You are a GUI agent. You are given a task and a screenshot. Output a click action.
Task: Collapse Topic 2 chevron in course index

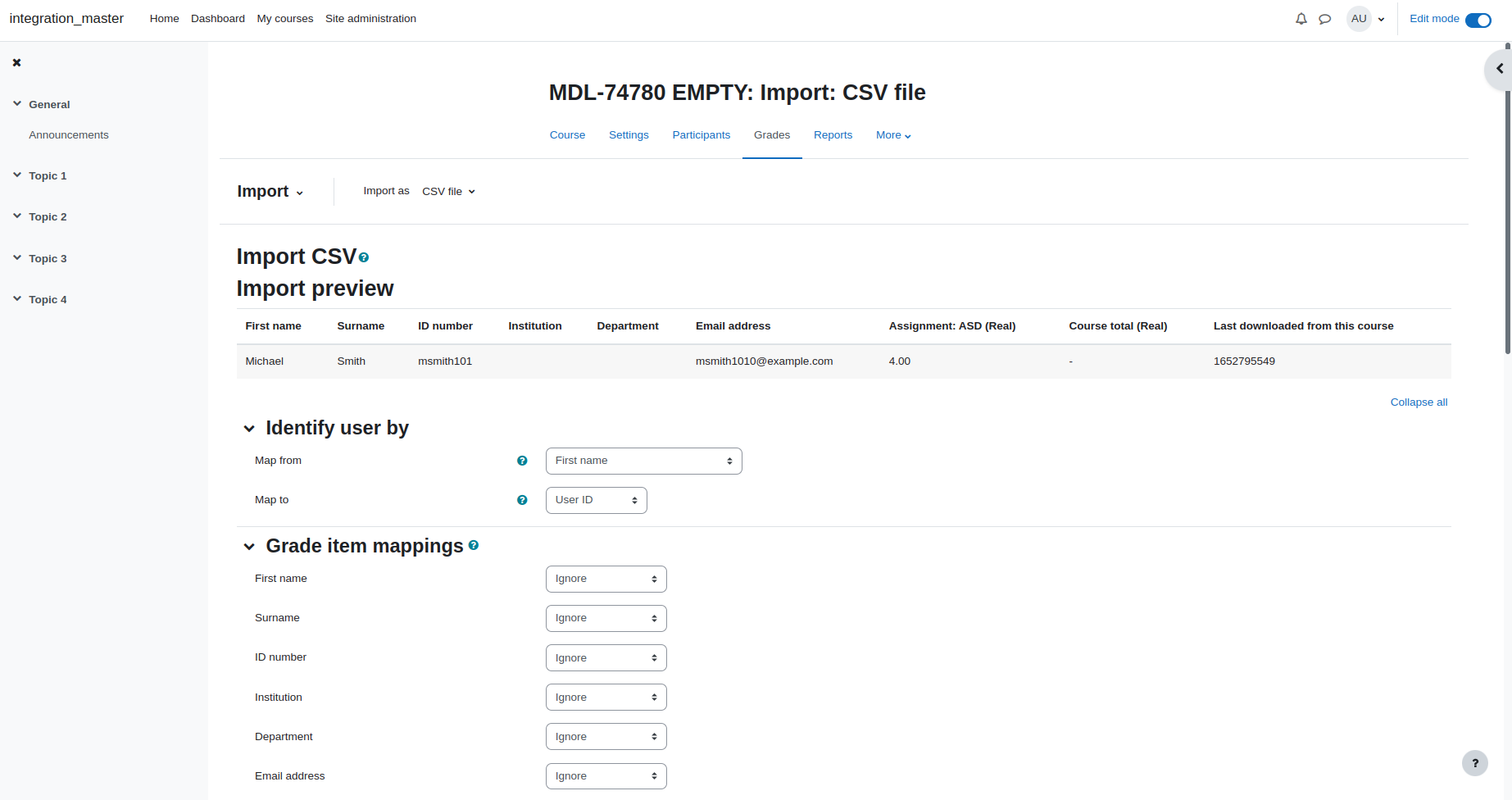[17, 216]
